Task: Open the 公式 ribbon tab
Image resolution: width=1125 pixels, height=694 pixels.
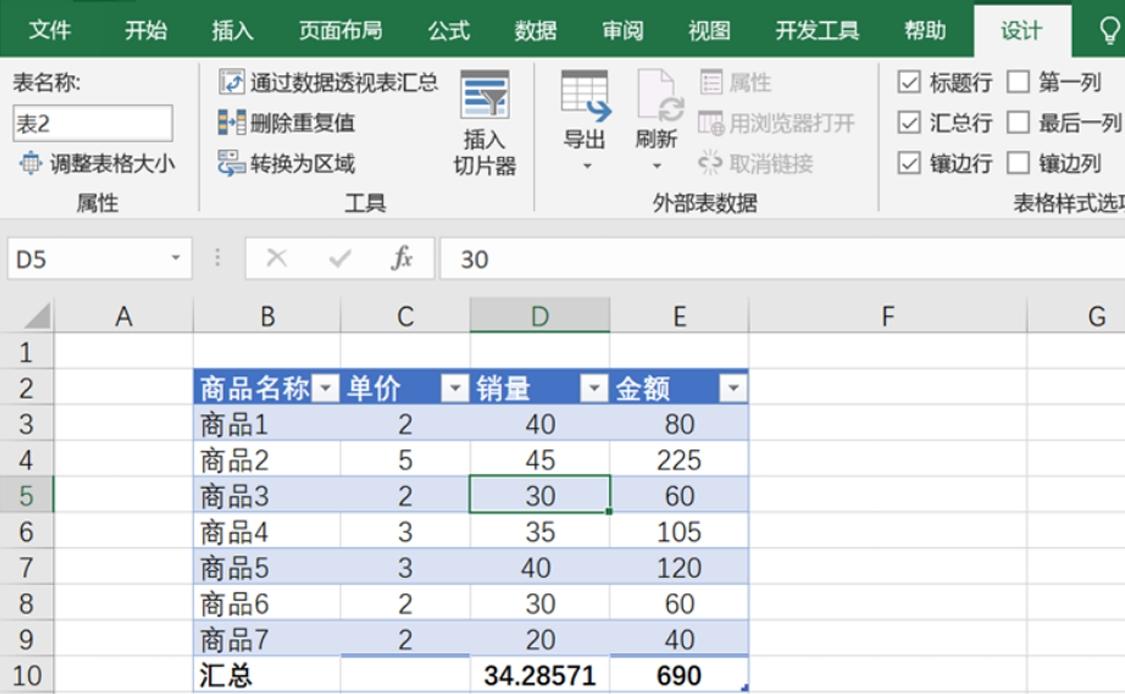Action: pyautogui.click(x=449, y=31)
